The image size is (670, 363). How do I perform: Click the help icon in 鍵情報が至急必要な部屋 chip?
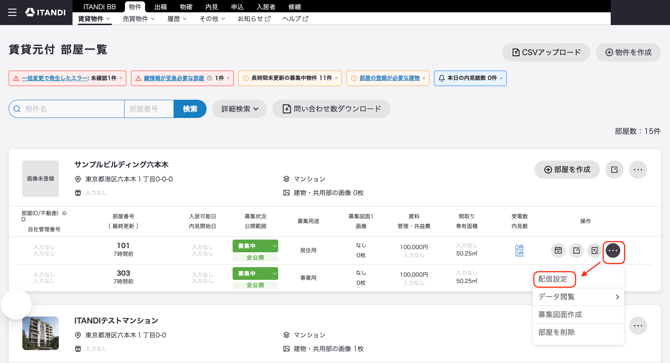coord(209,78)
